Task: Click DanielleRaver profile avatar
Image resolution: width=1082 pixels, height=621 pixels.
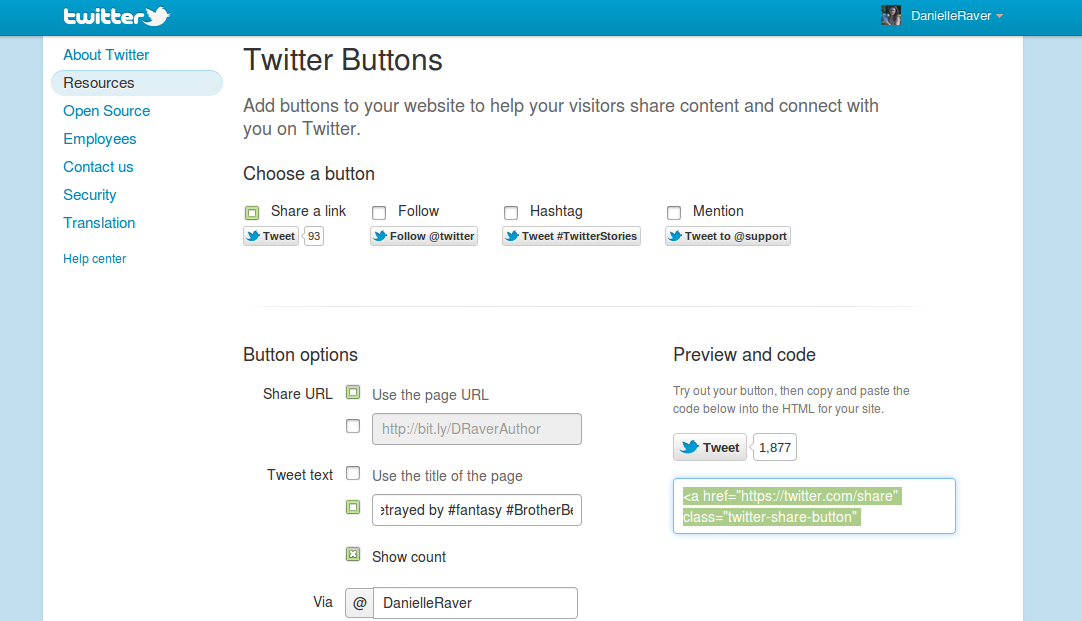Action: tap(891, 15)
